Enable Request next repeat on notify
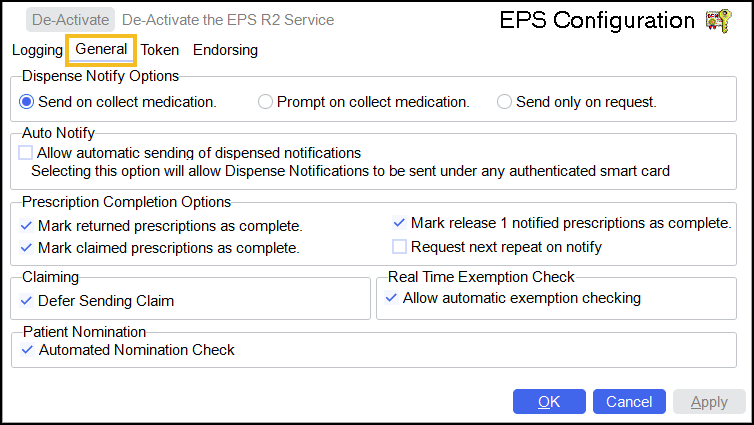 click(400, 246)
